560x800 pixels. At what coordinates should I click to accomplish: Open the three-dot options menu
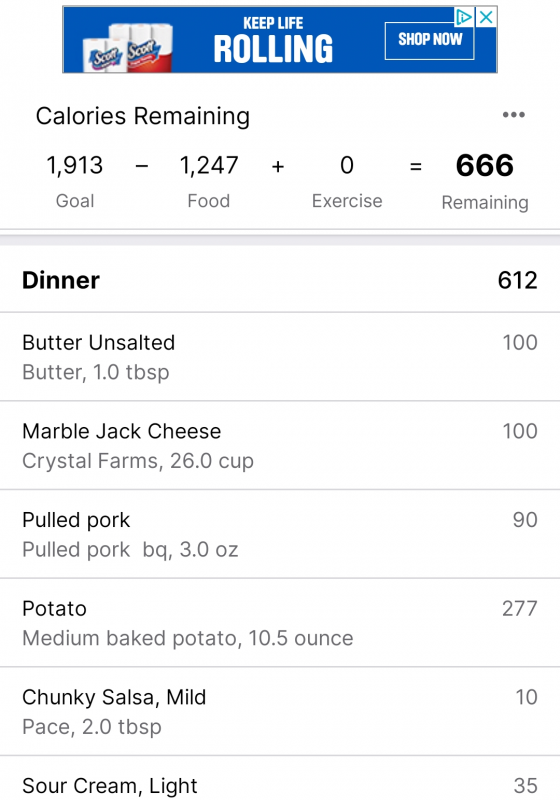click(x=513, y=115)
